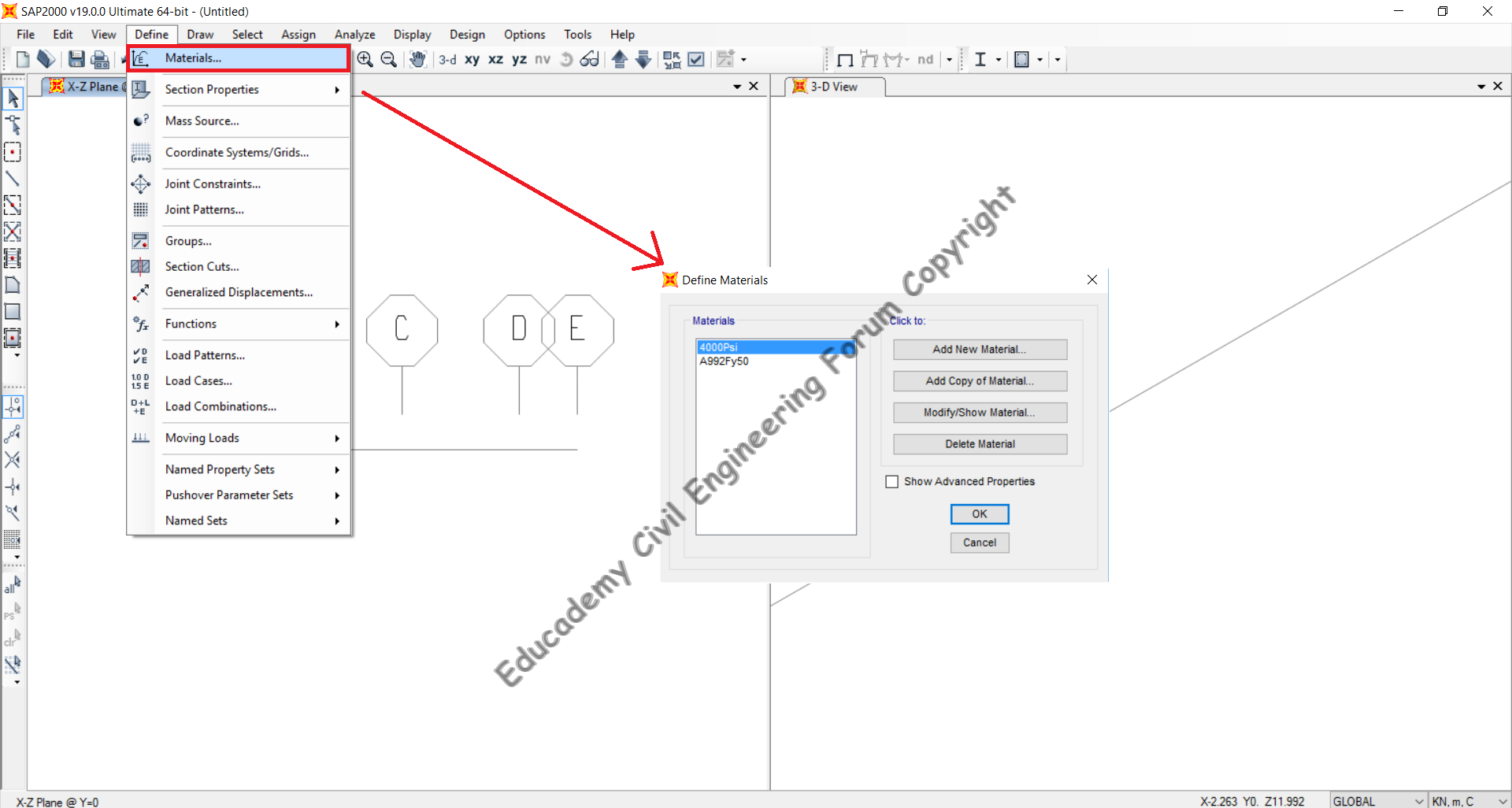
Task: Click the Delete Material button
Action: coord(980,444)
